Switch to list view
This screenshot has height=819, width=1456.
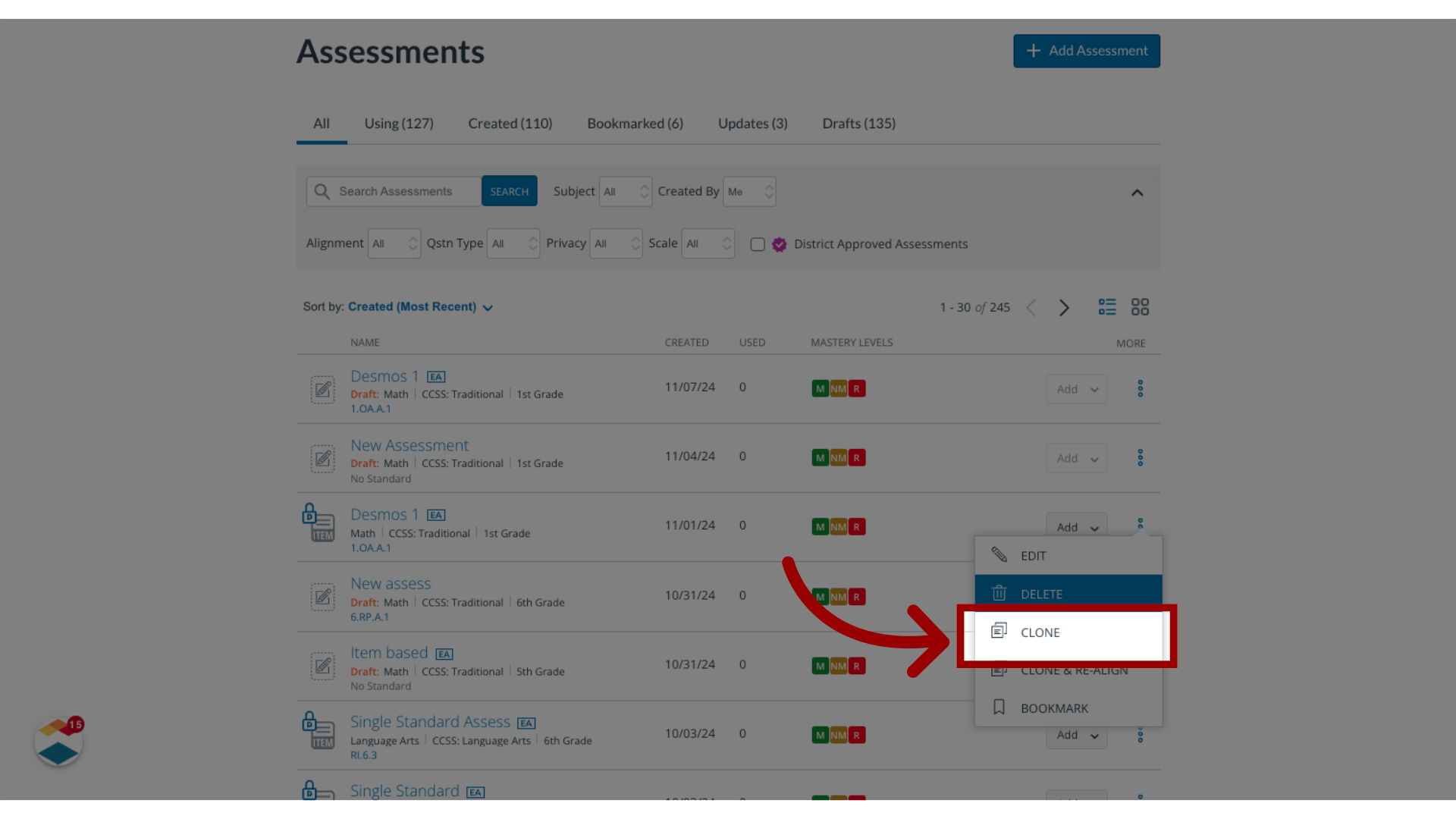click(1107, 306)
